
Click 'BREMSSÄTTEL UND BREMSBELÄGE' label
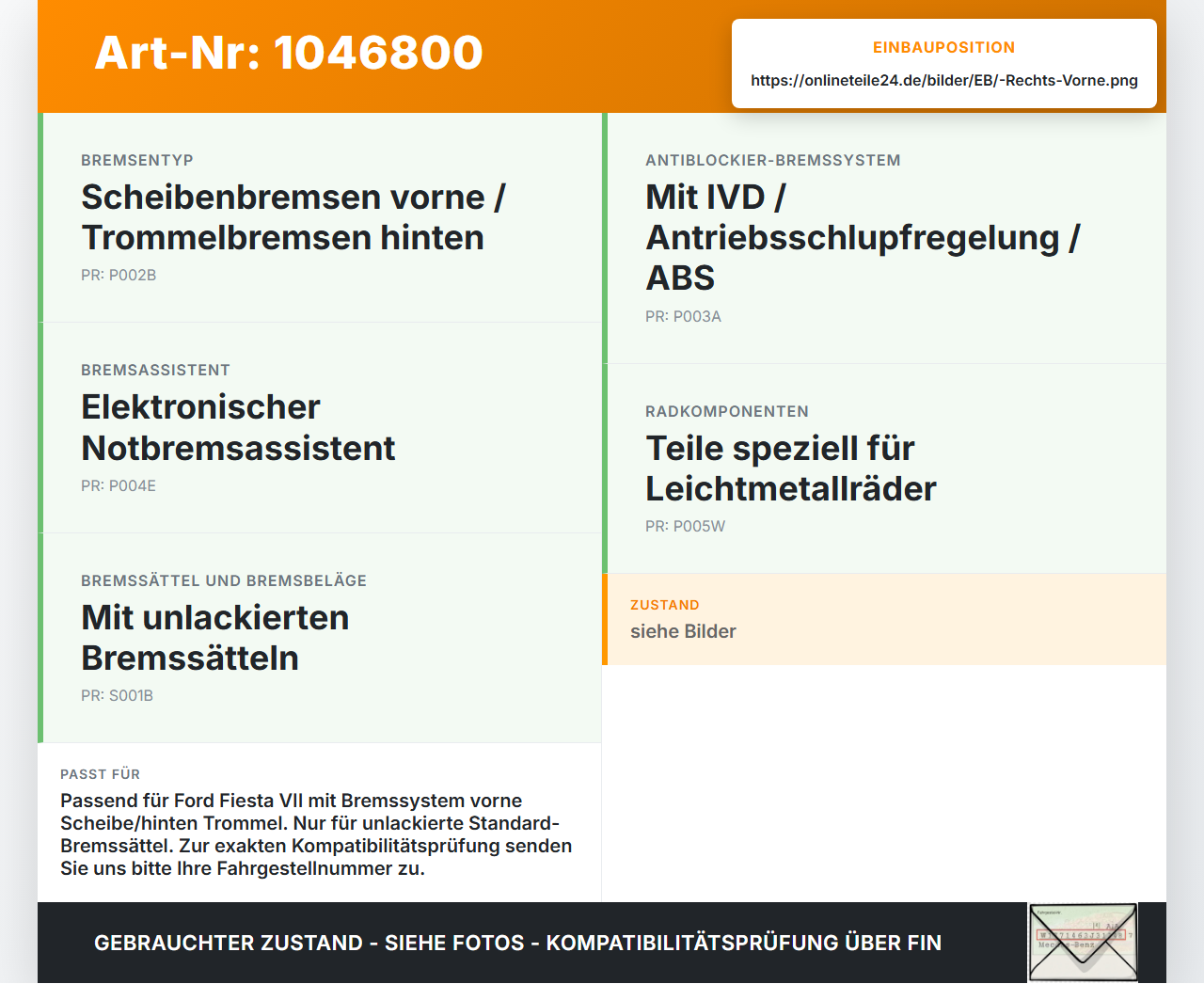(224, 581)
